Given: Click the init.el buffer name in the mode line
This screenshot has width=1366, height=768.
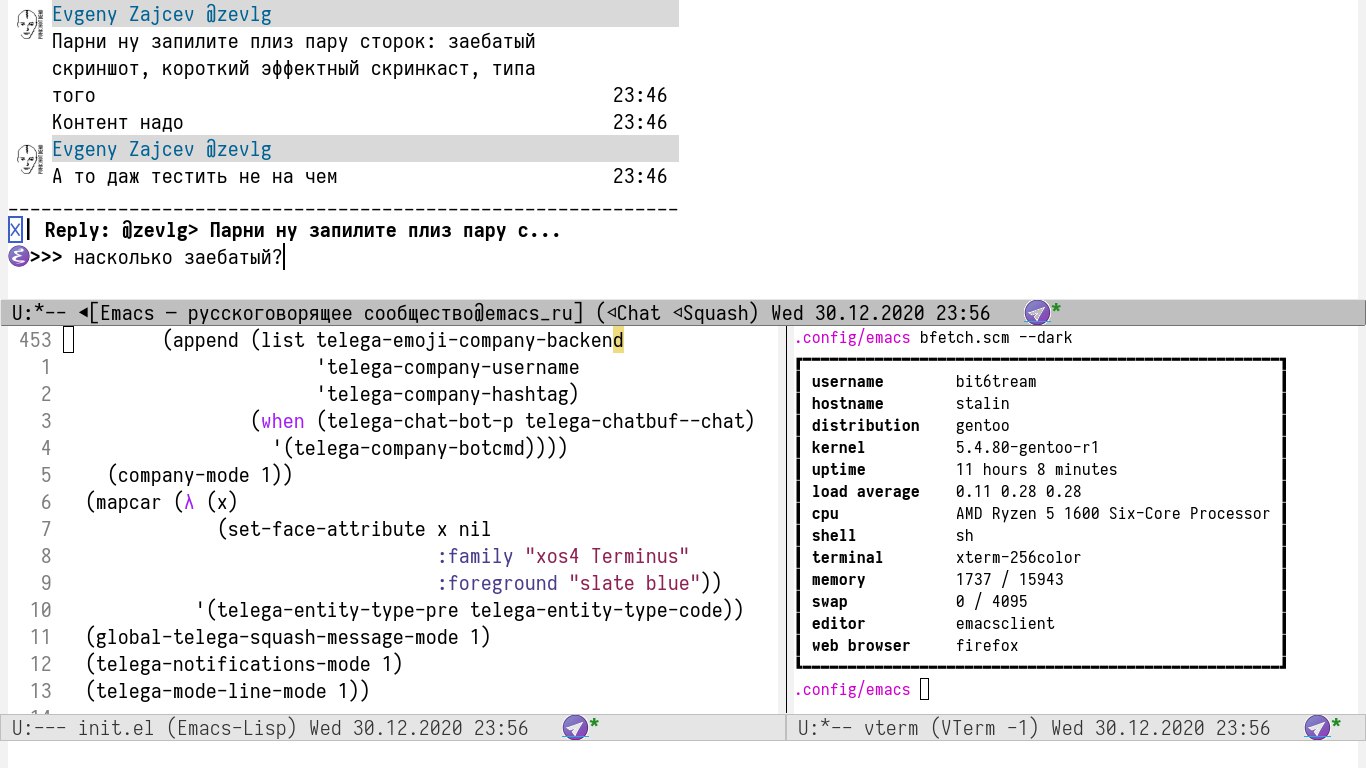Looking at the screenshot, I should (x=116, y=728).
